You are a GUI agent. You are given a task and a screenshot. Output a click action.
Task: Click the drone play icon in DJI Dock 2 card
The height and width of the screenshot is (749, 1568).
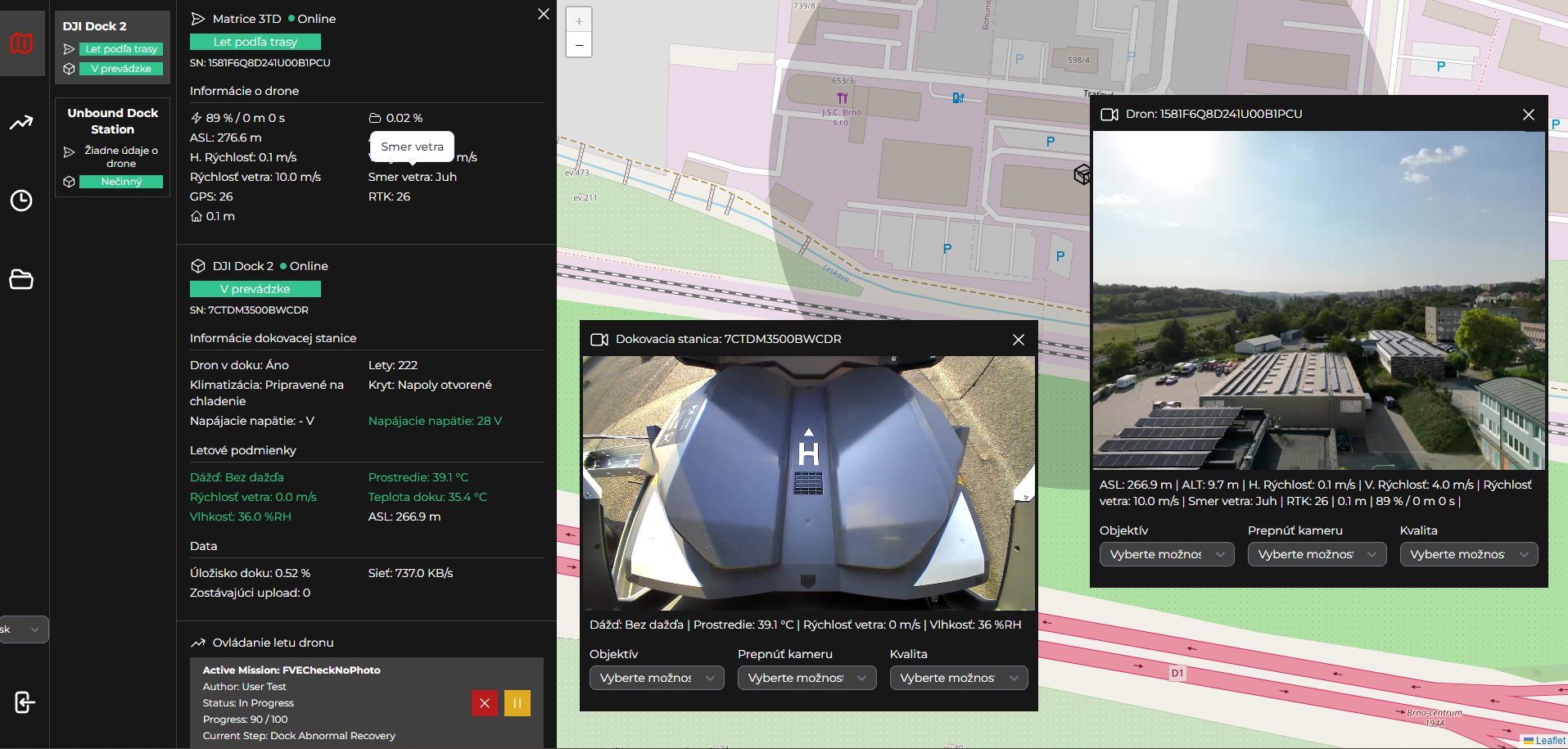click(69, 49)
